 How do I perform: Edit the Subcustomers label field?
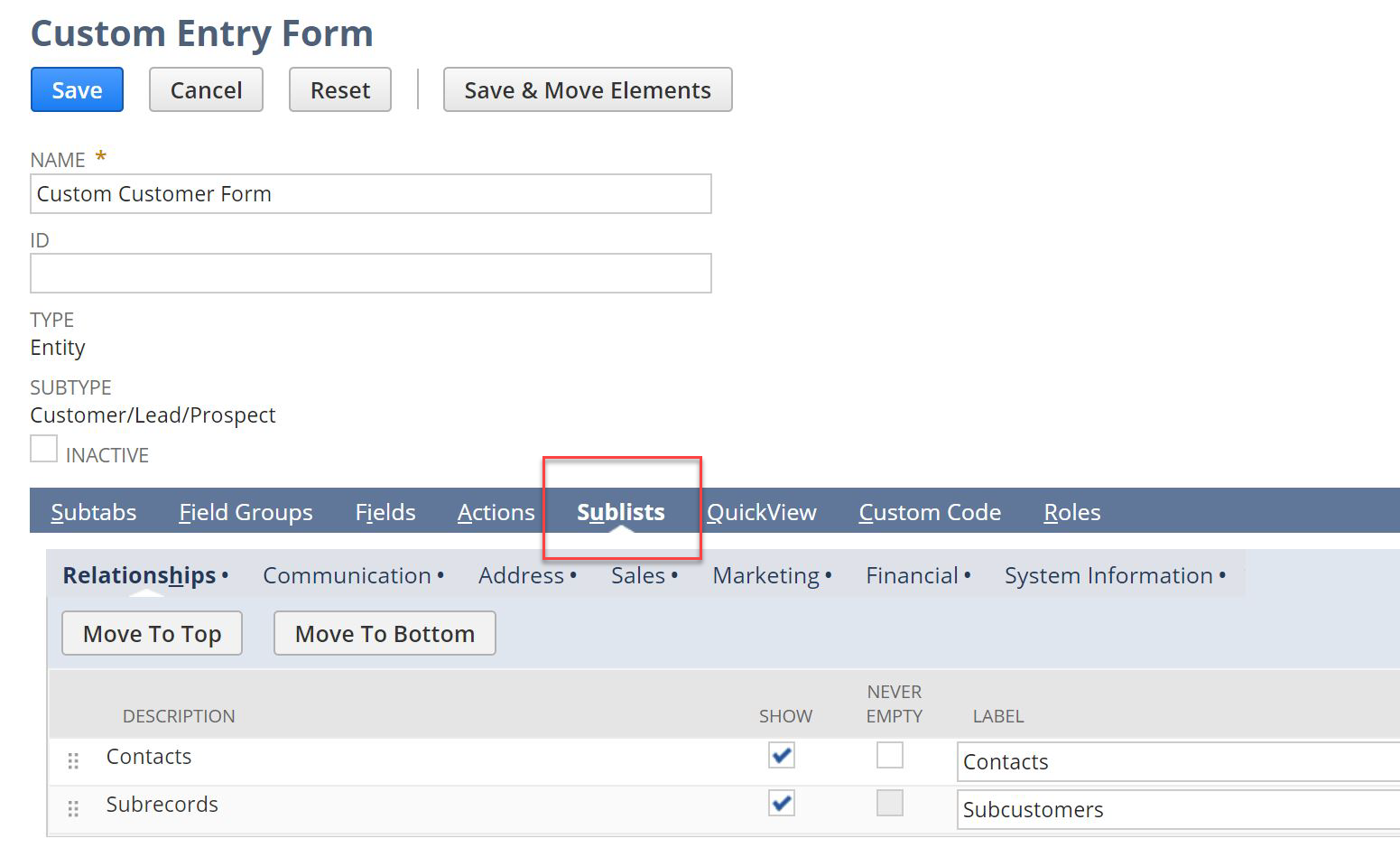(x=1173, y=809)
